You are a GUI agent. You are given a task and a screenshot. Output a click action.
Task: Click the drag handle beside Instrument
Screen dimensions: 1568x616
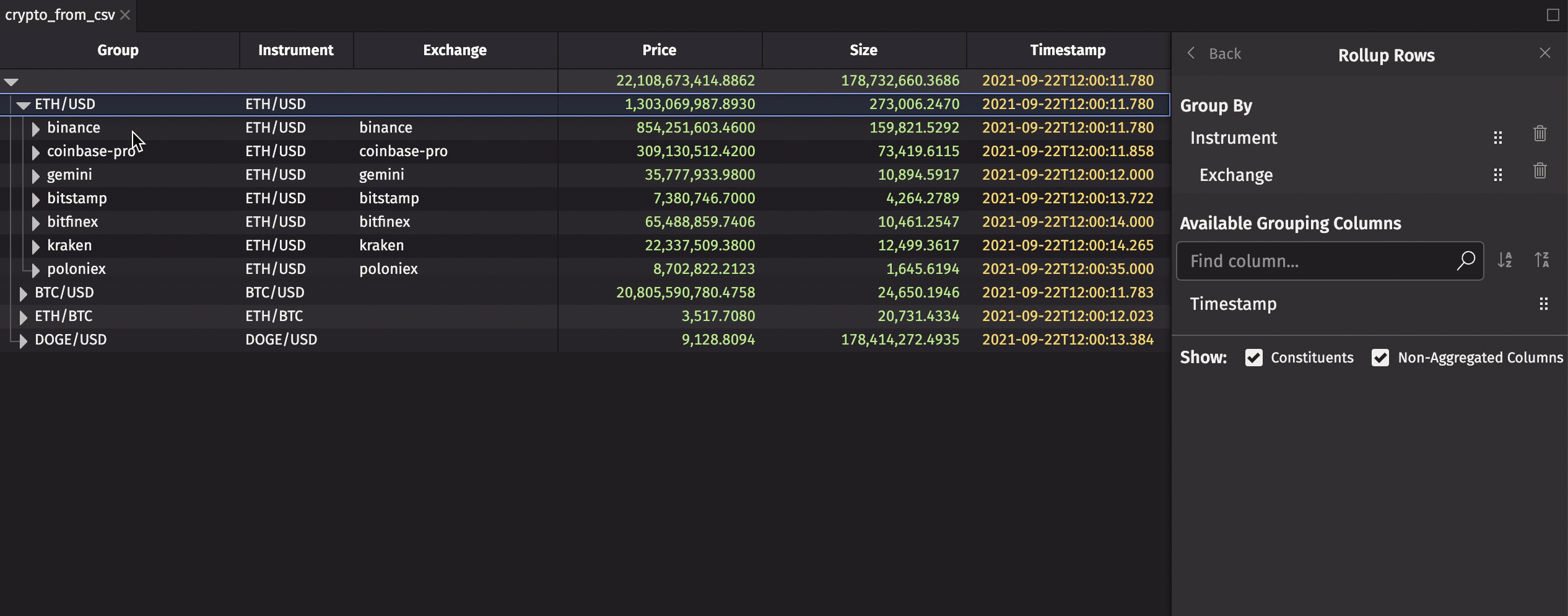pos(1498,137)
